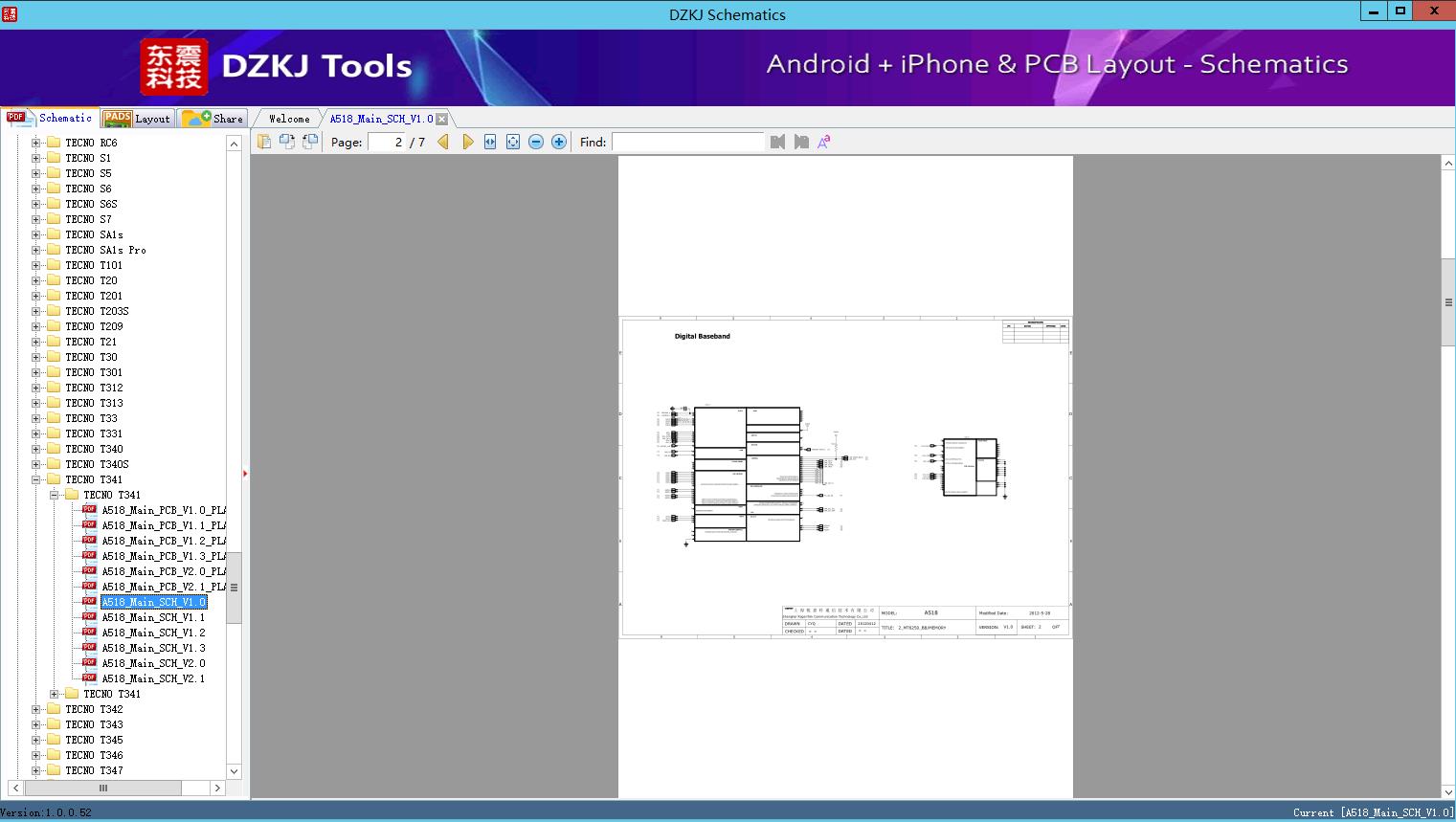Select A518_Main_SCH_V1.1 in the tree
The image size is (1456, 822).
coord(153,617)
